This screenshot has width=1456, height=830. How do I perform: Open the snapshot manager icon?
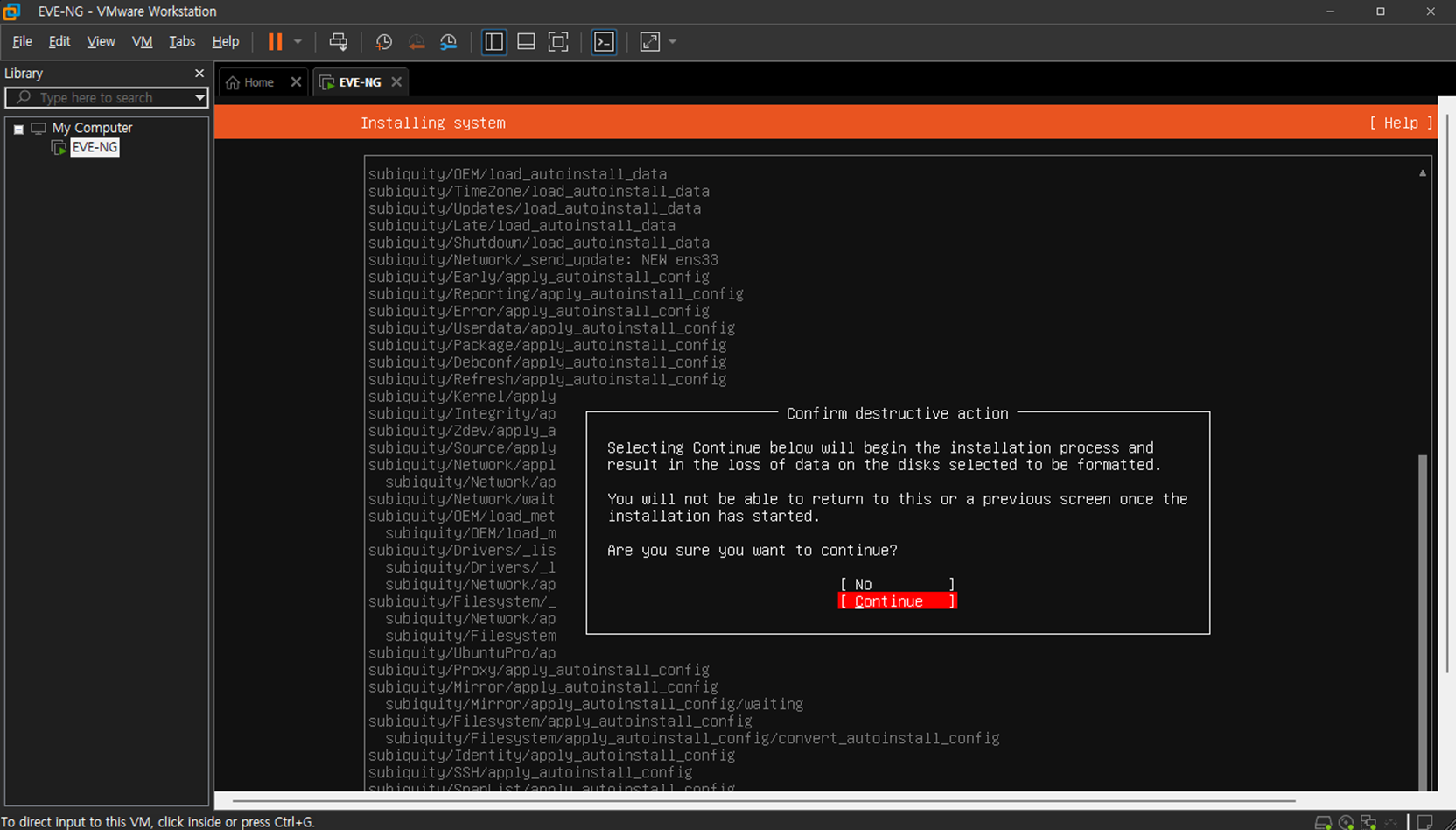449,41
